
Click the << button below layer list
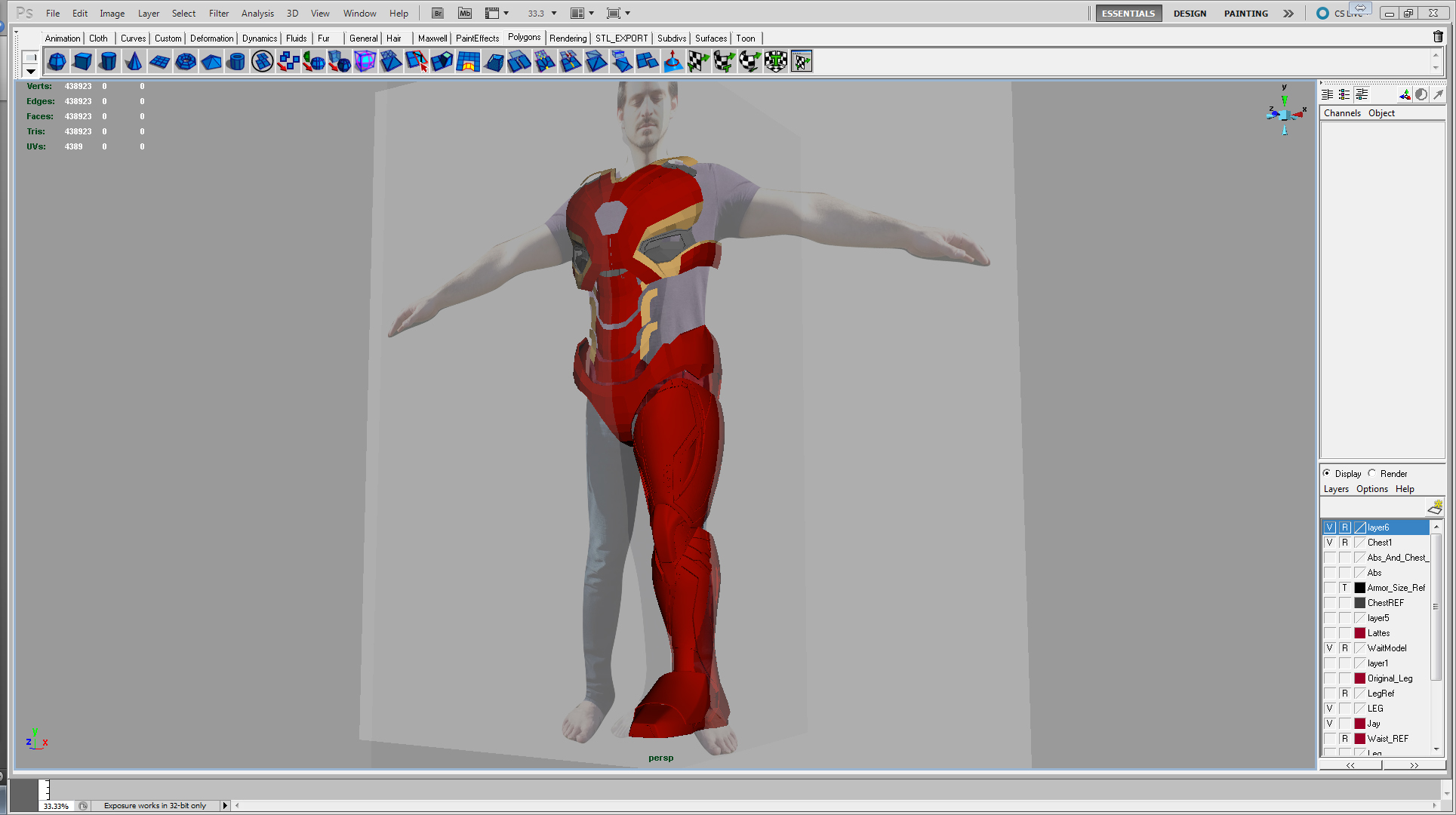pyautogui.click(x=1350, y=765)
